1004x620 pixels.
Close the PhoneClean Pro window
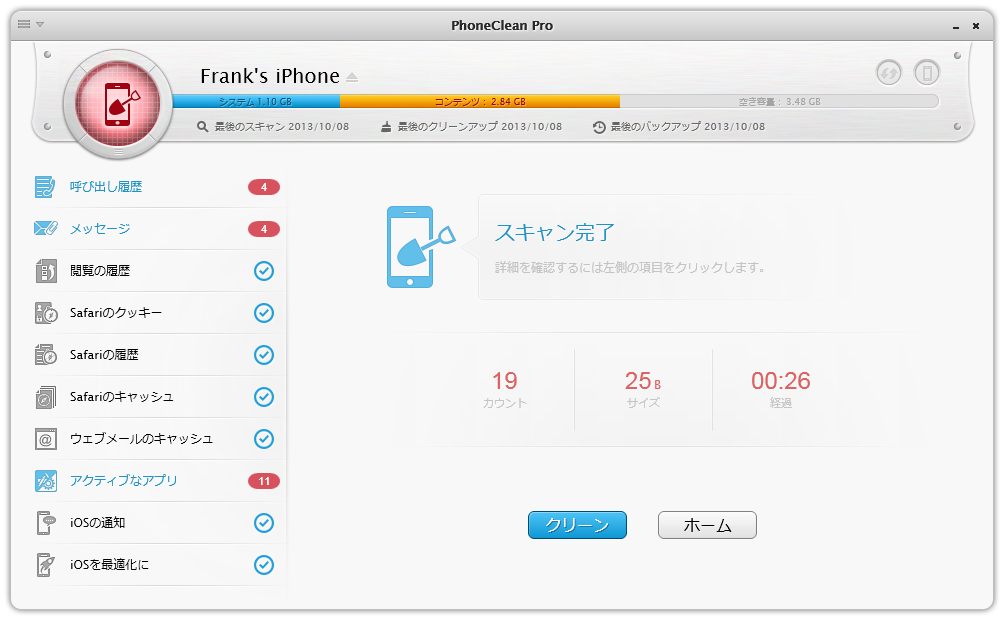pyautogui.click(x=976, y=26)
